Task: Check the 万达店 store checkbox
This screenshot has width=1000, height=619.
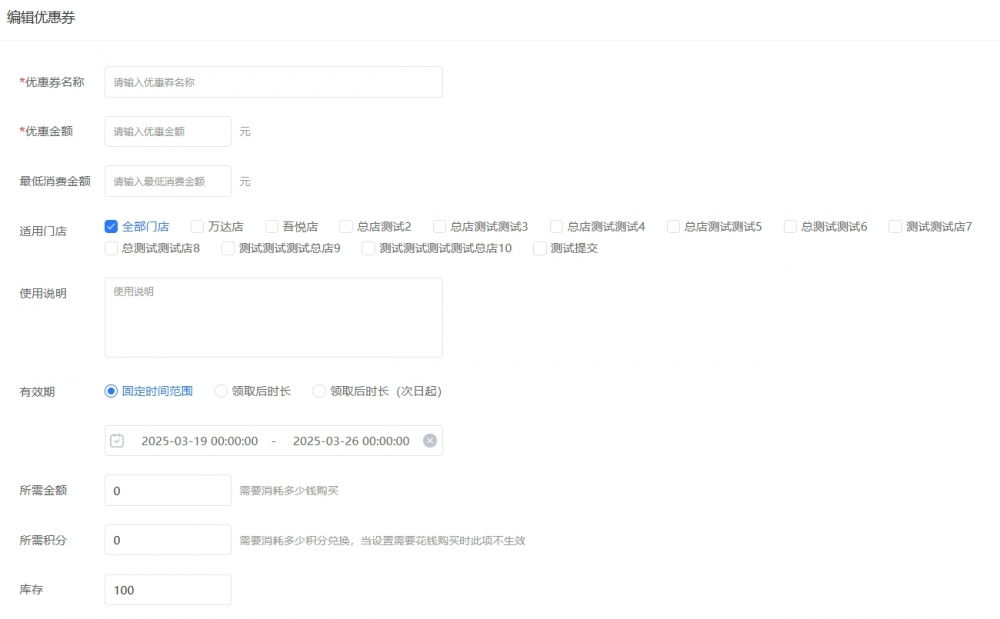Action: coord(196,226)
